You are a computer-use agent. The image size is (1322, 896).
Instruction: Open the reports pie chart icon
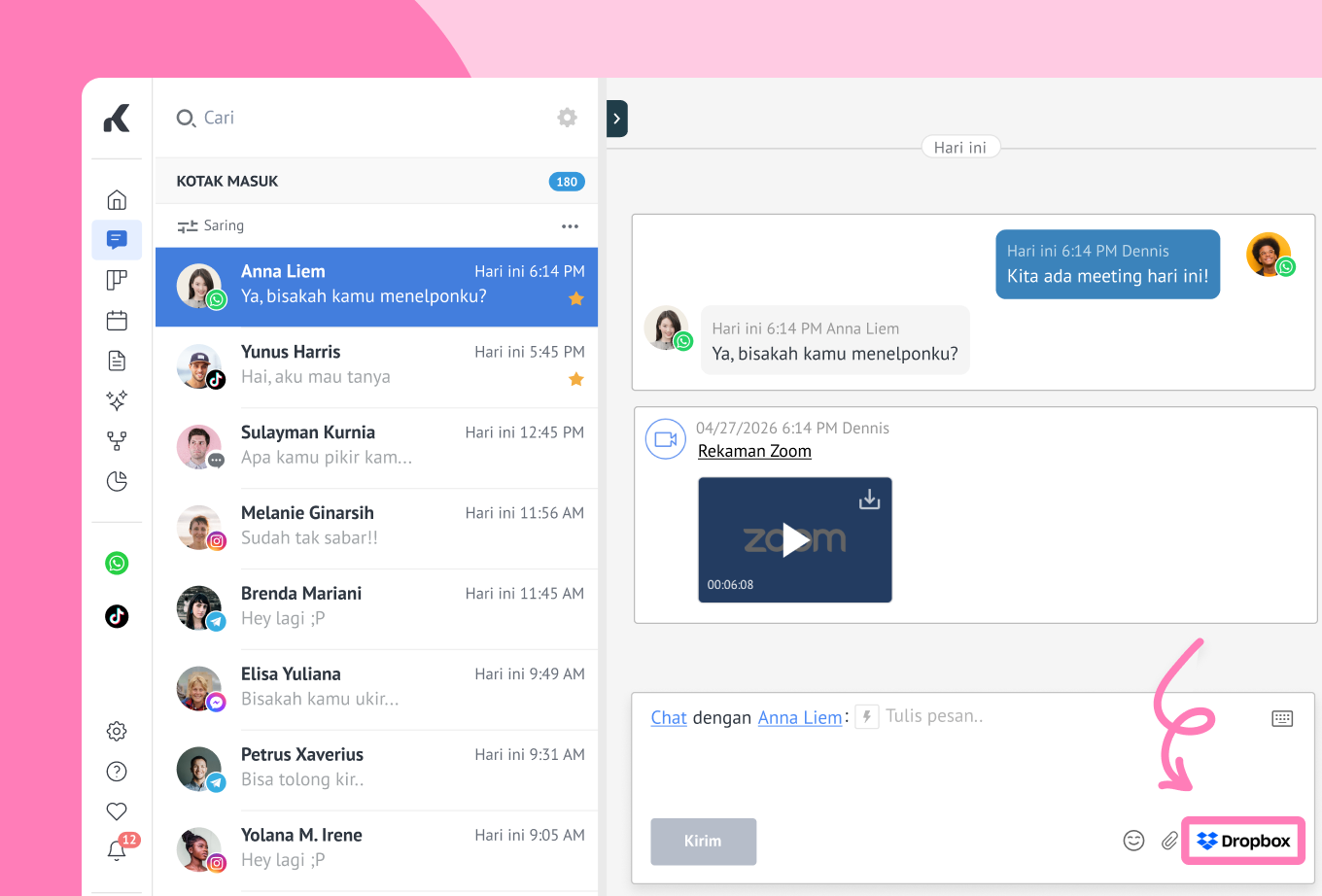pyautogui.click(x=117, y=482)
